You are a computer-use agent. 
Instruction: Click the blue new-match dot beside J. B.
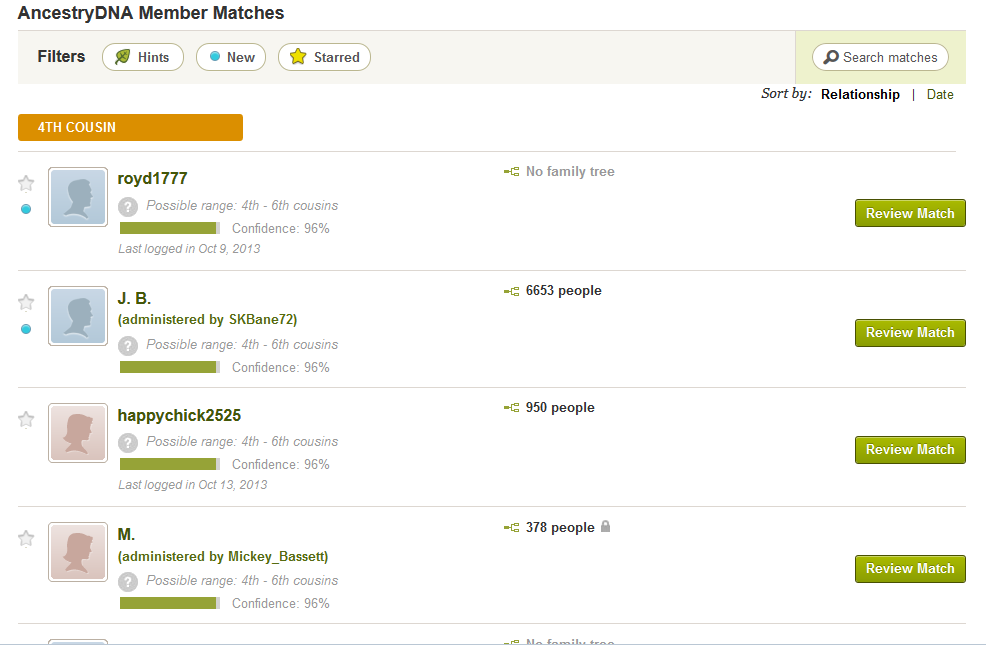(26, 329)
